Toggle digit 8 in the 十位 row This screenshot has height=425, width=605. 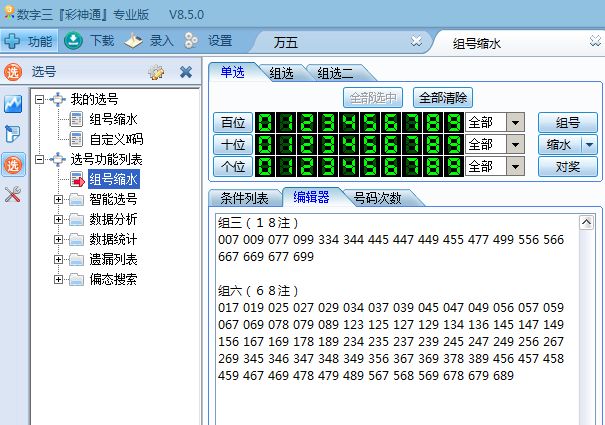click(x=433, y=145)
